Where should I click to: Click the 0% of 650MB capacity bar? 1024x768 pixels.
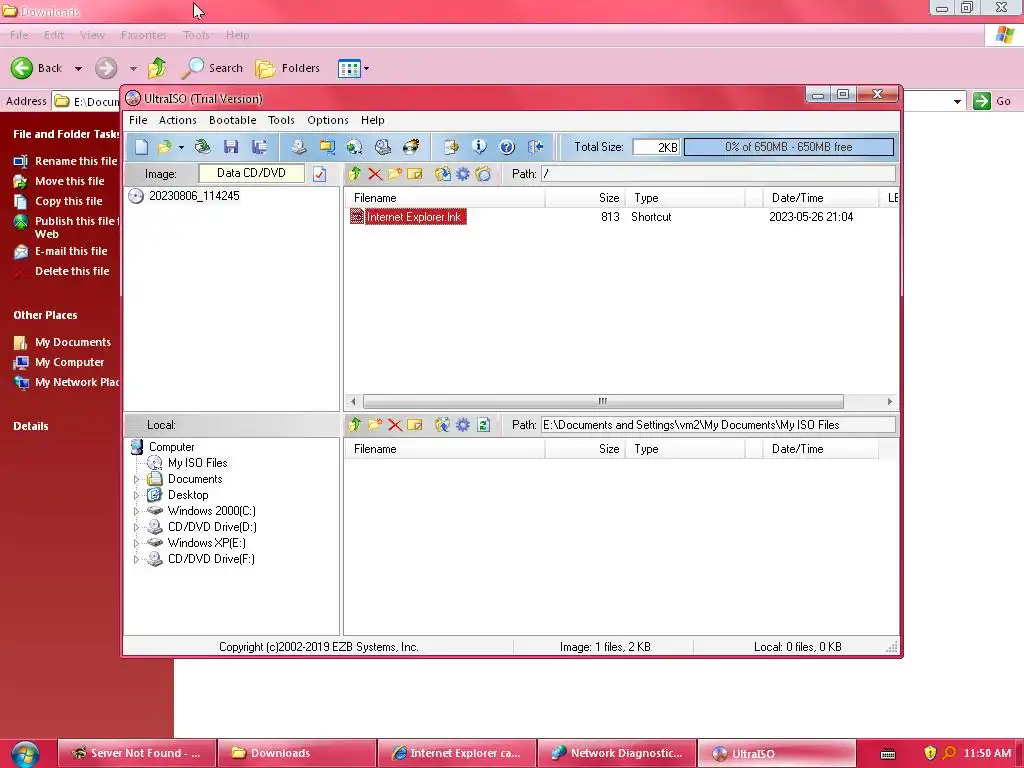[x=789, y=147]
